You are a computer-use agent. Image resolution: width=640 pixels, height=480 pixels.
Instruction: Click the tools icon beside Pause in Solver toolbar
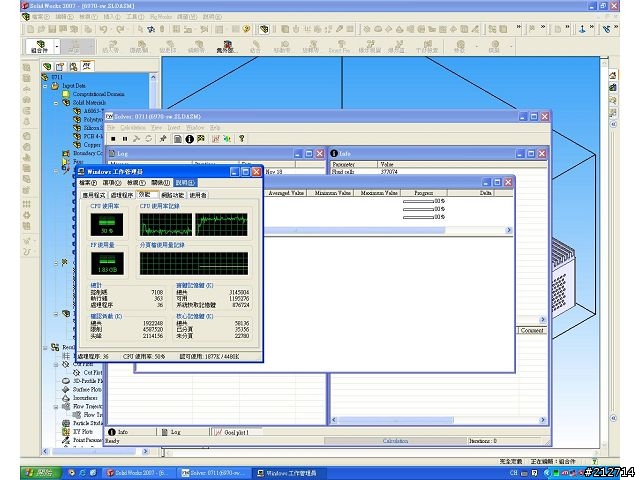136,139
